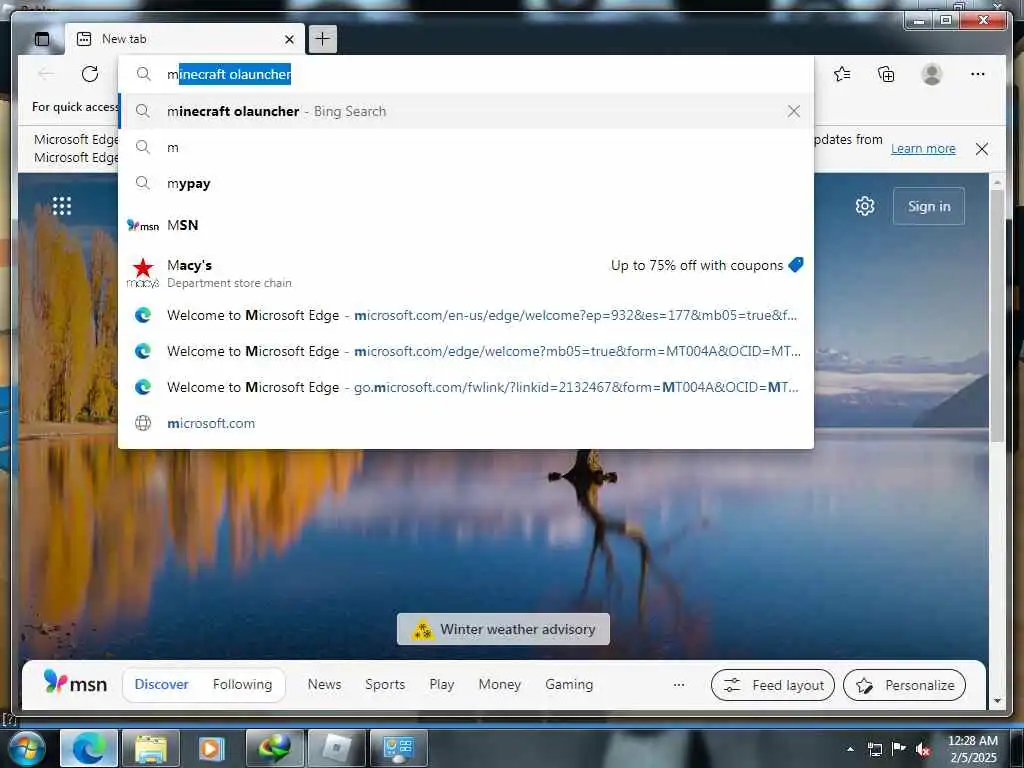The width and height of the screenshot is (1024, 768).
Task: Open Welcome to Microsoft Edge mb05 link
Action: [466, 351]
